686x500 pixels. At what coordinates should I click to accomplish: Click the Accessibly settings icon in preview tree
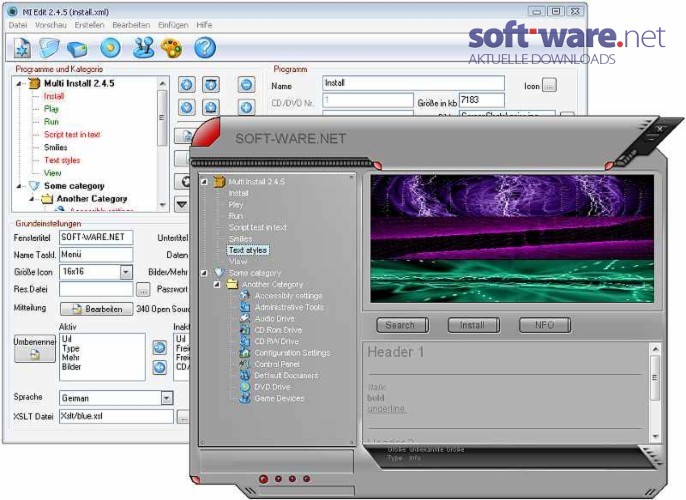tap(245, 296)
